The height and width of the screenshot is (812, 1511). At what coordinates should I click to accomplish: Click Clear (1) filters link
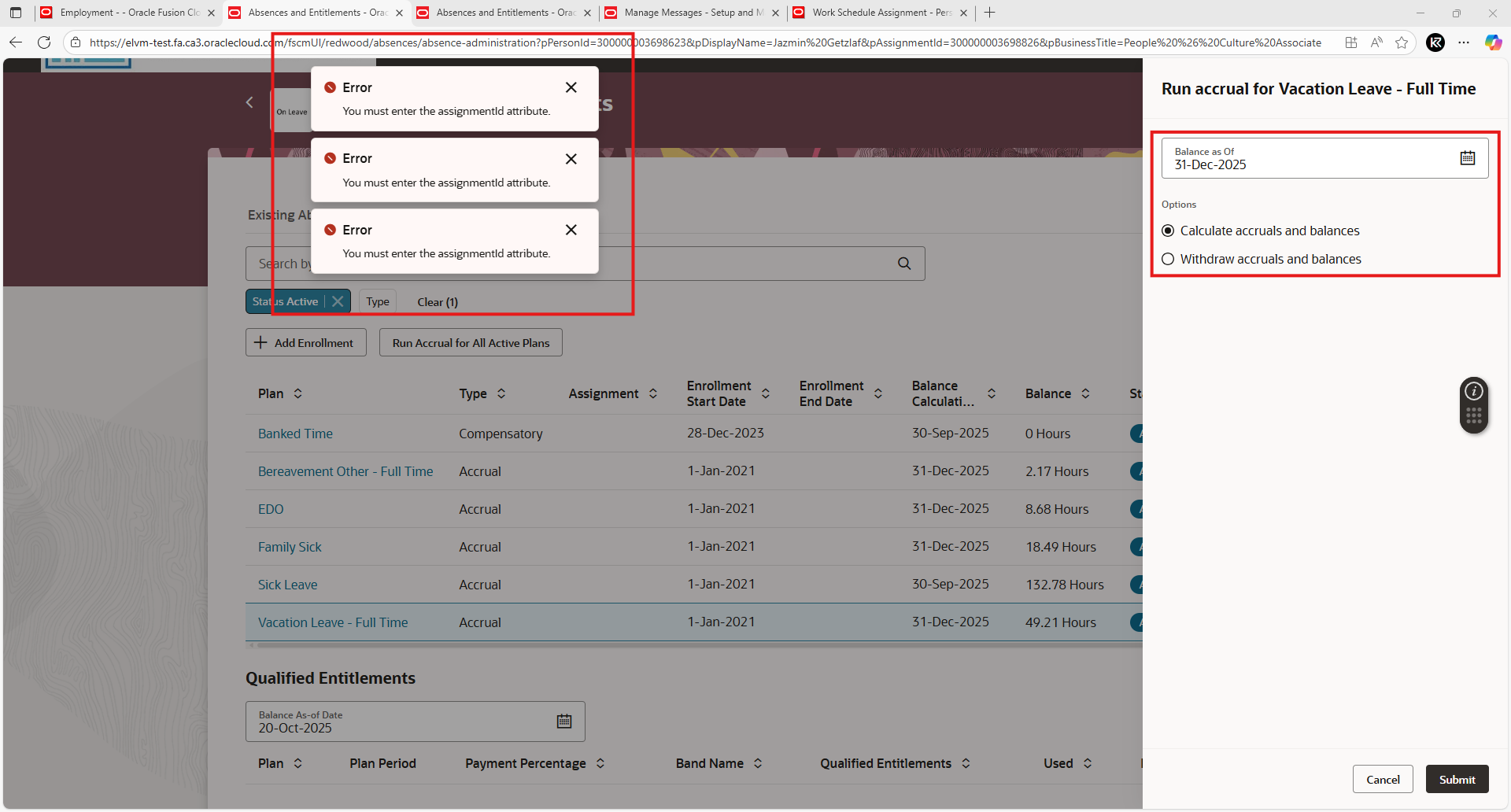click(x=438, y=301)
